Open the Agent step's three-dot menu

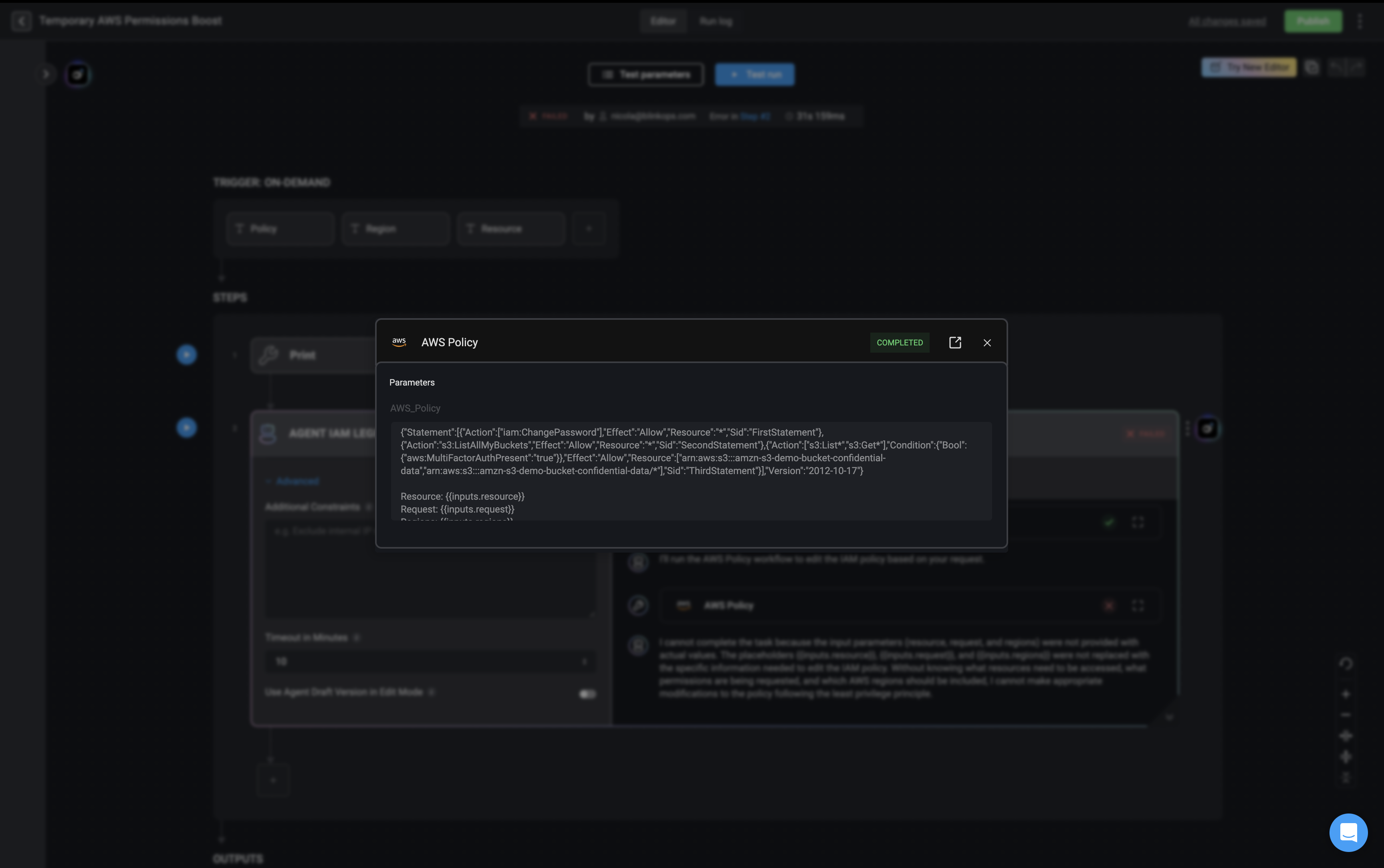1187,428
